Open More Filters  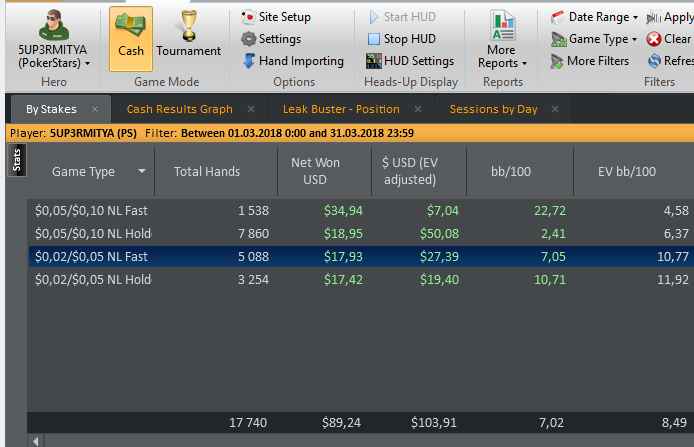click(590, 61)
